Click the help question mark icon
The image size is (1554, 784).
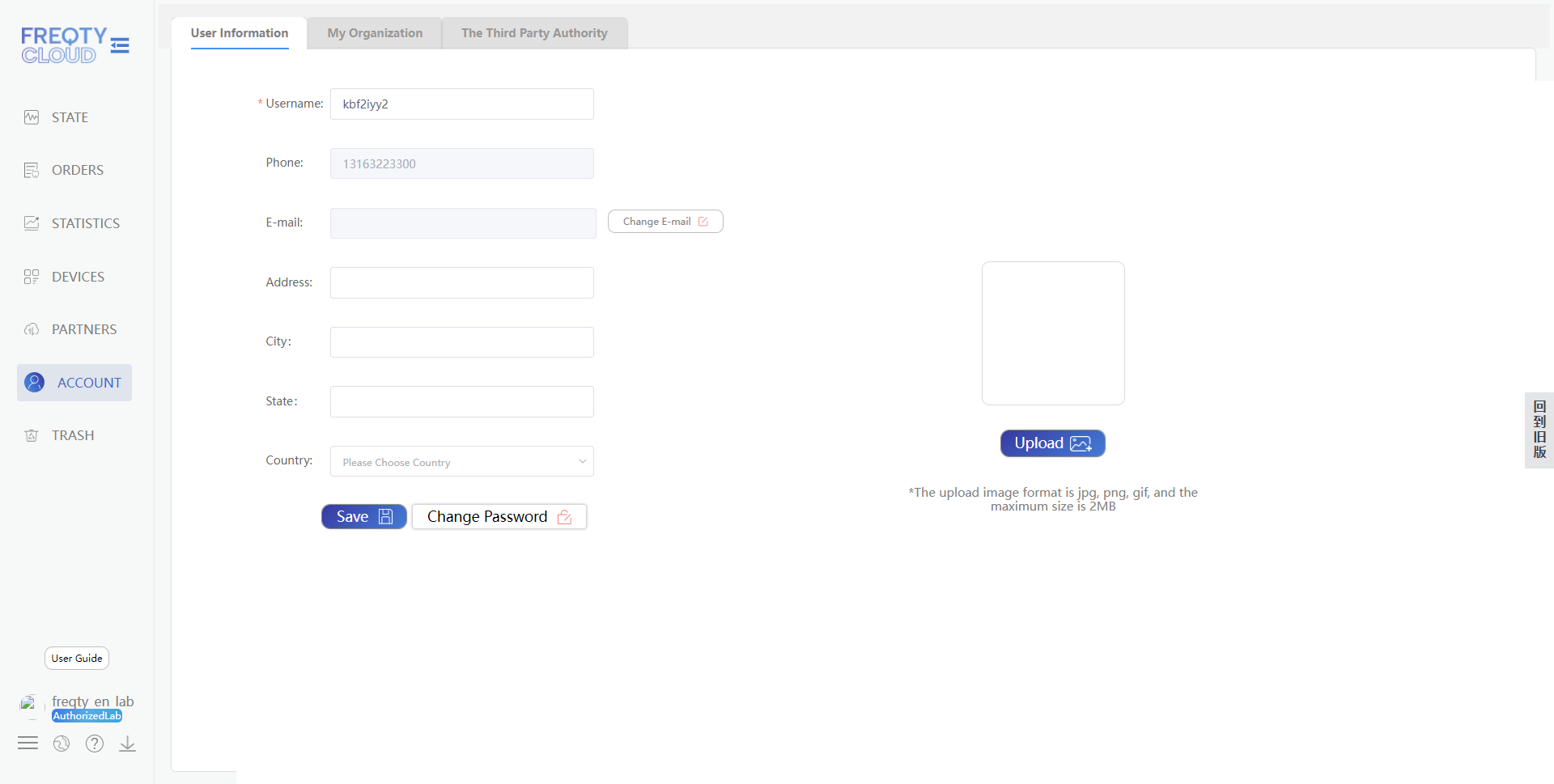tap(95, 744)
